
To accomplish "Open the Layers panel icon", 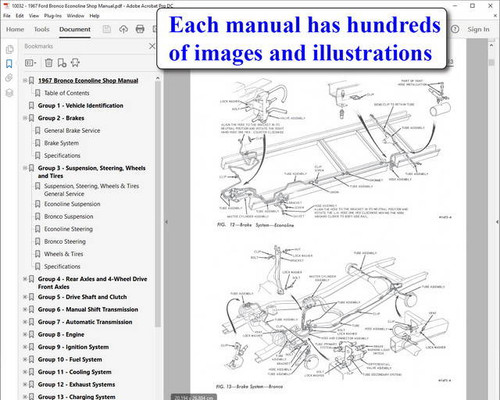I will tap(9, 93).
